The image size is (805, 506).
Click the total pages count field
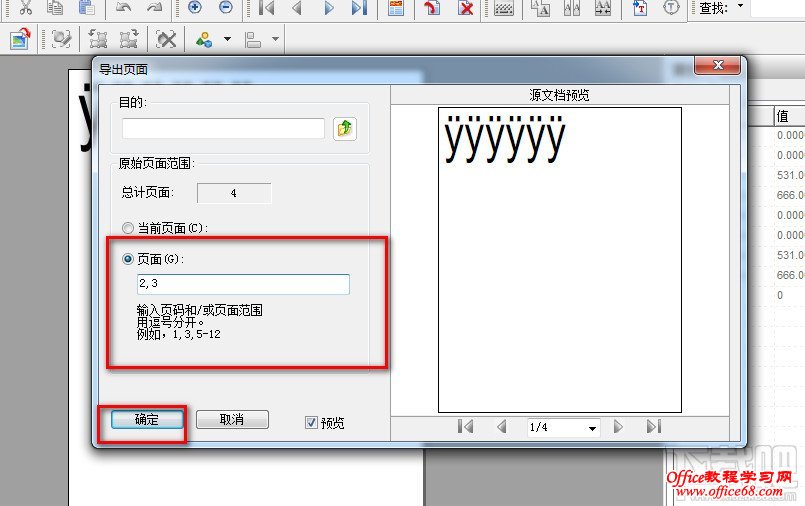coord(234,193)
